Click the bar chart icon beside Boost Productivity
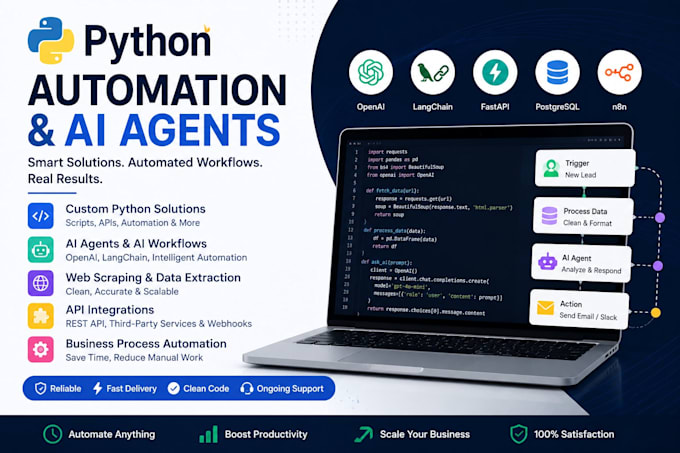This screenshot has height=453, width=680. click(208, 434)
